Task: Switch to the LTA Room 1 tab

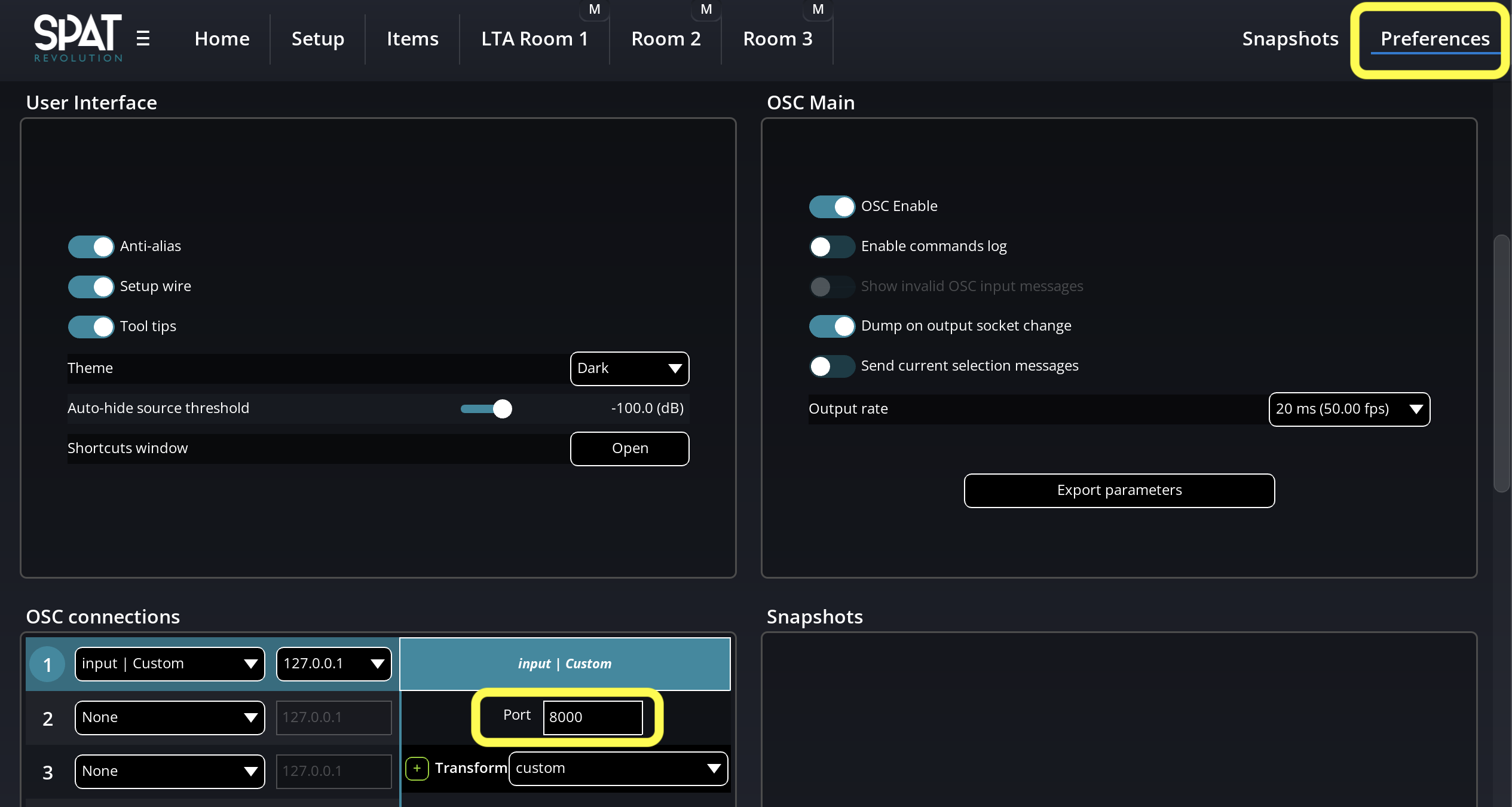Action: (534, 39)
